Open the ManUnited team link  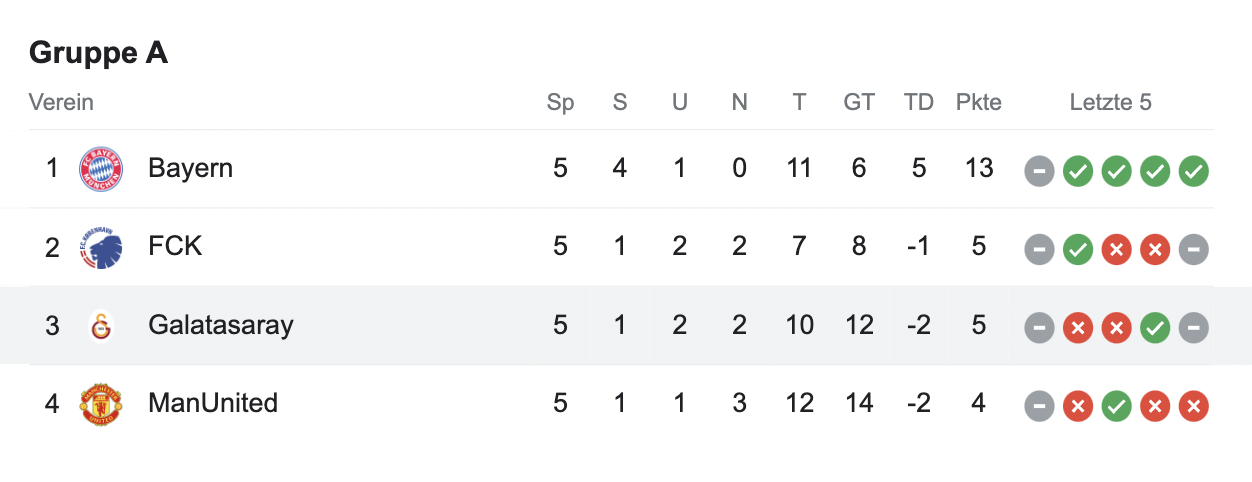pos(212,403)
